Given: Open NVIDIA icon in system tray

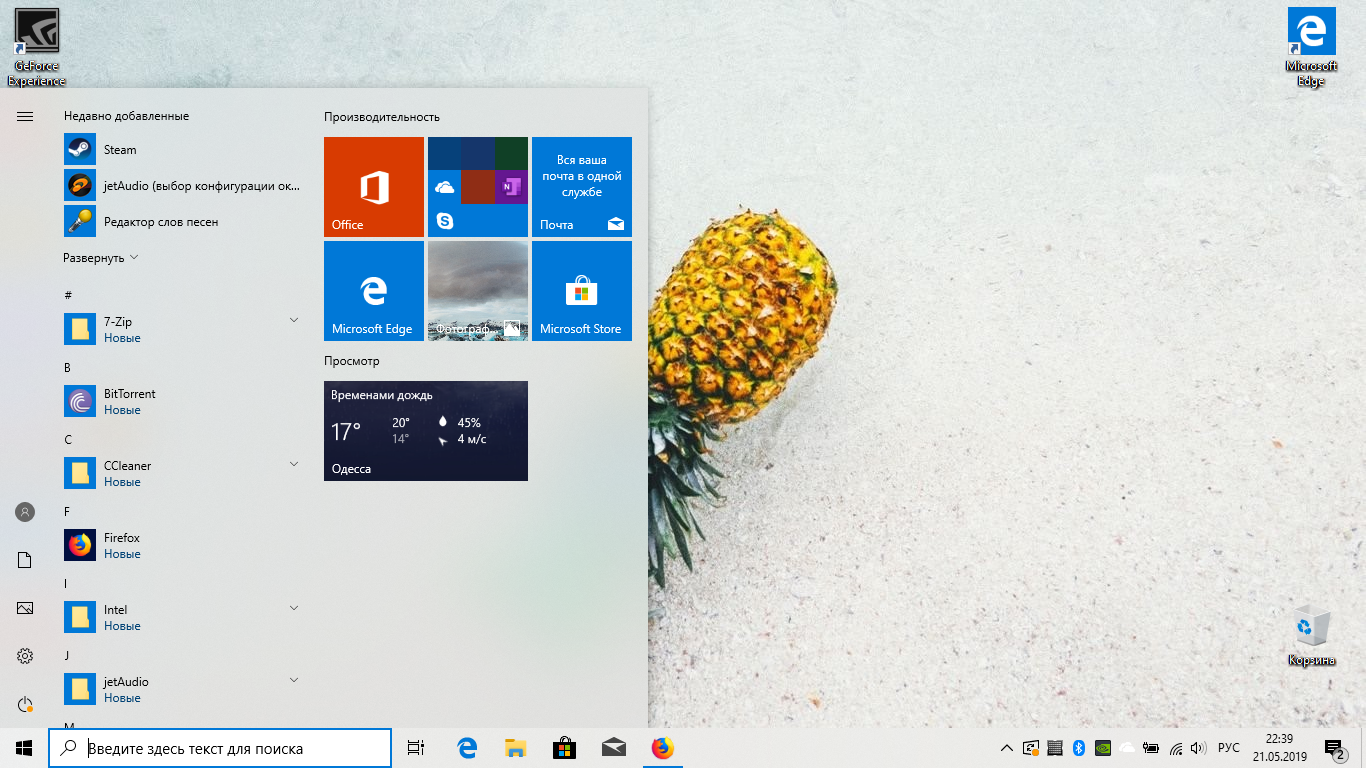Looking at the screenshot, I should (1103, 748).
